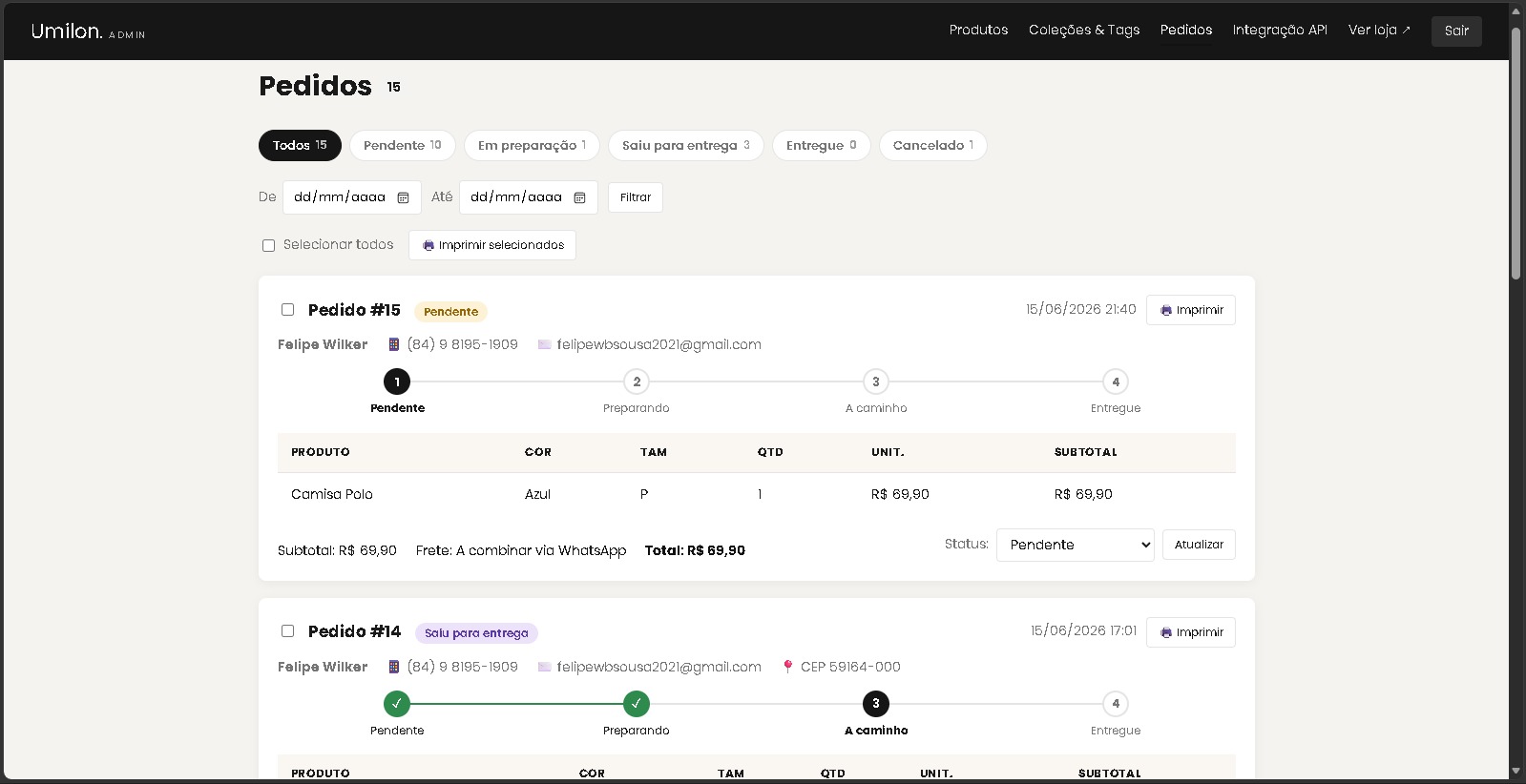The width and height of the screenshot is (1526, 784).
Task: Click Imprimir button for Pedido #15
Action: coord(1191,310)
